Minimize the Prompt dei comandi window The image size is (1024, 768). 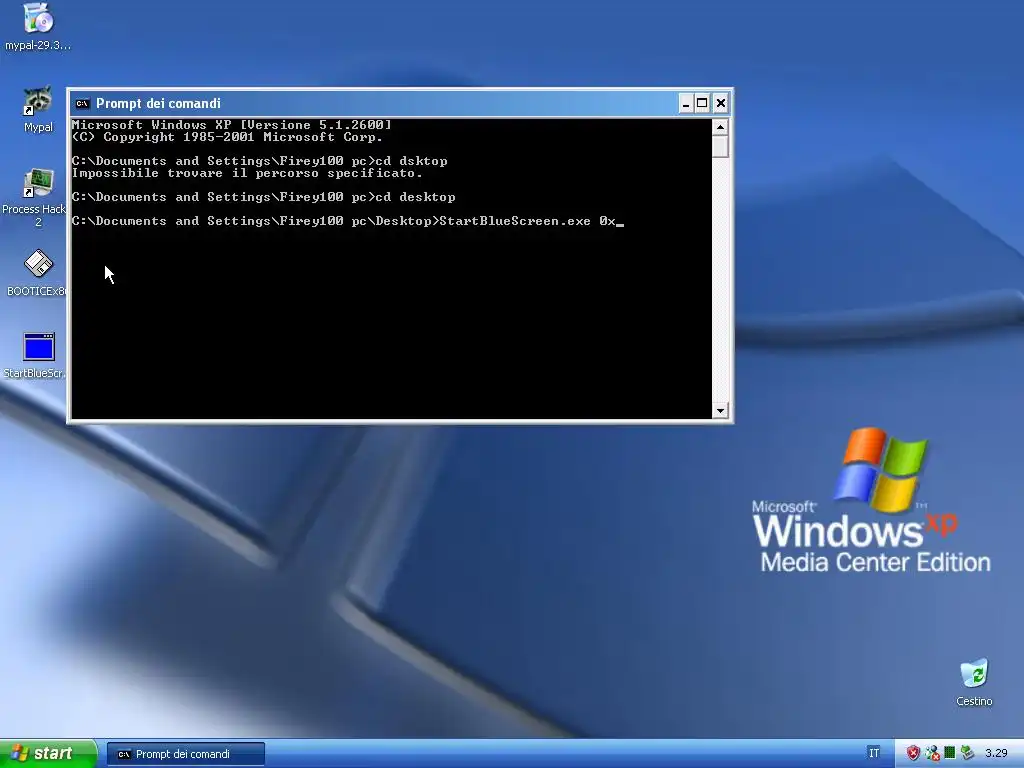point(686,103)
